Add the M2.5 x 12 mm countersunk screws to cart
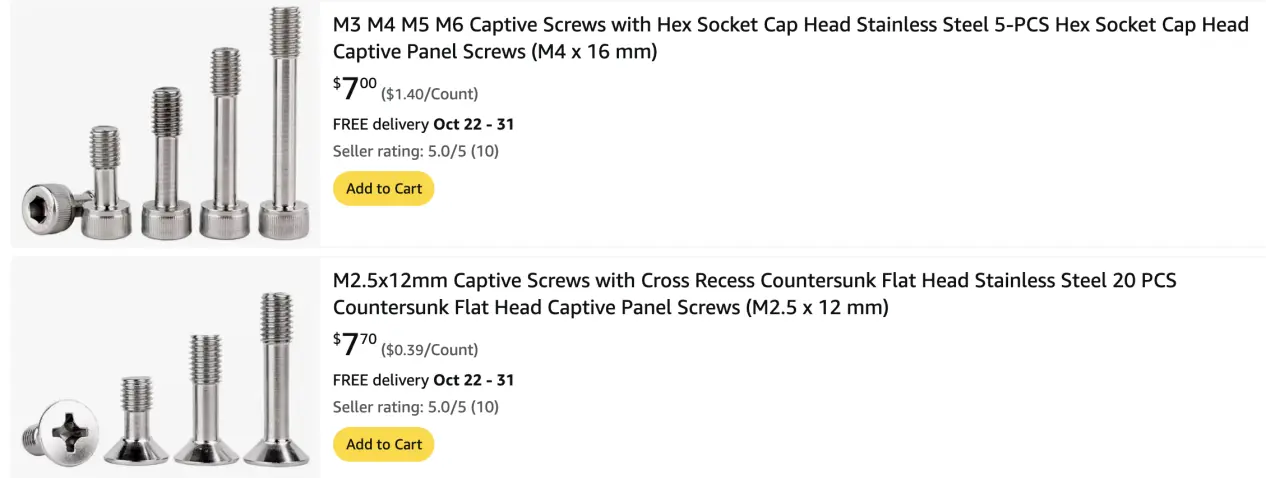Screen dimensions: 1266x478 click(383, 444)
